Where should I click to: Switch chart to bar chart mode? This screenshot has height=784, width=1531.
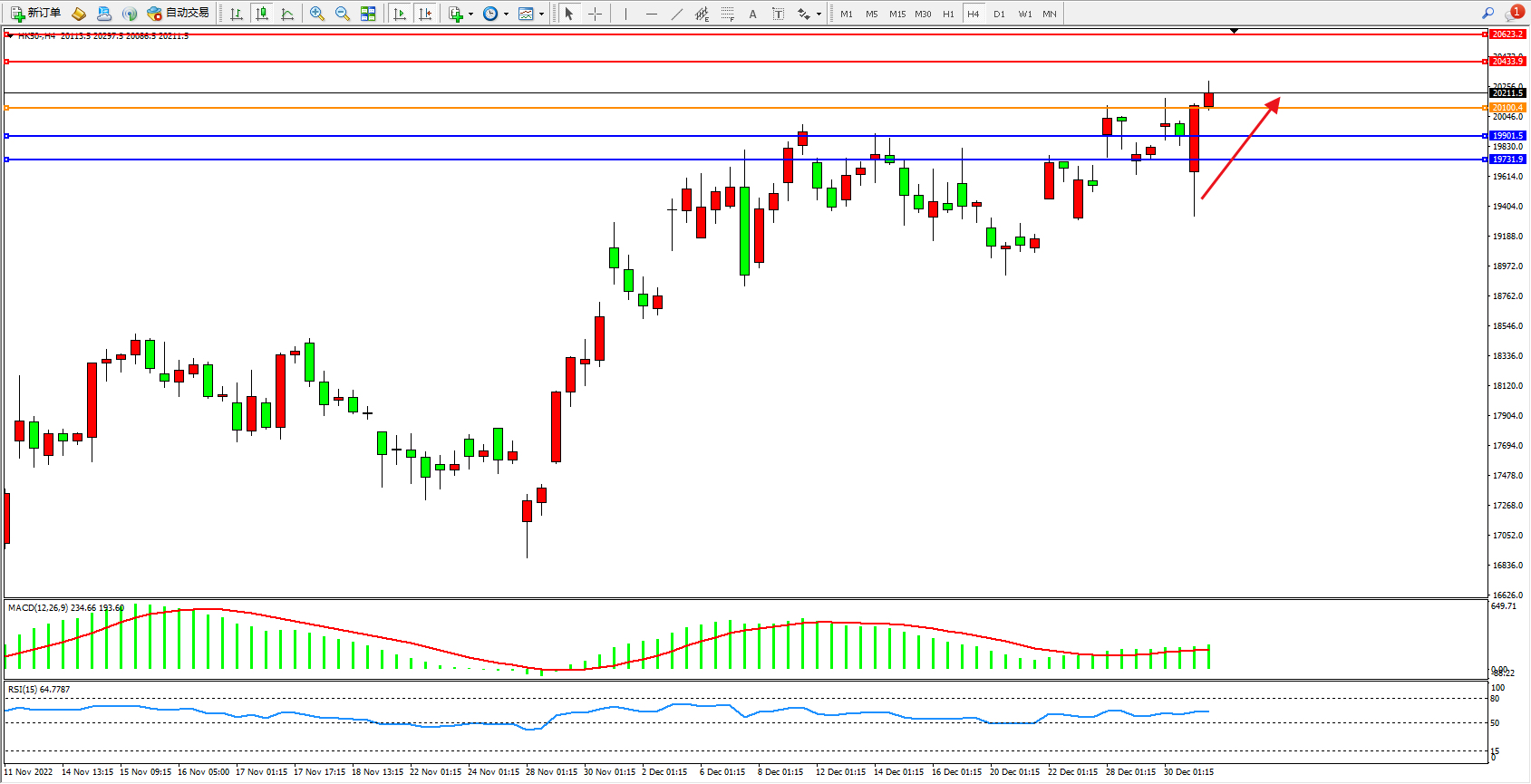(x=237, y=14)
